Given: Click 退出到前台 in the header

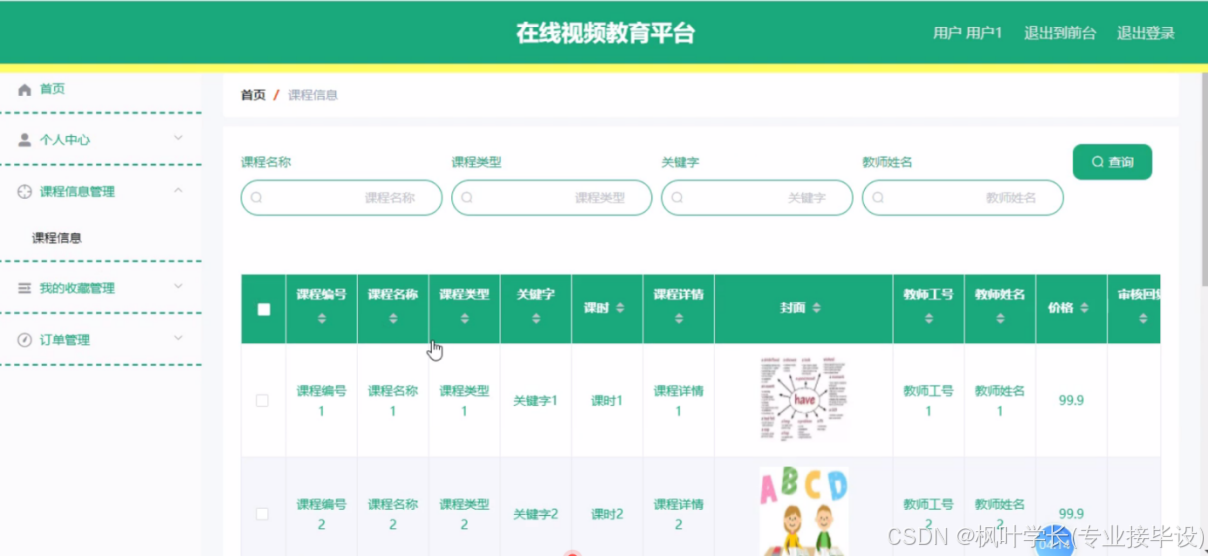Looking at the screenshot, I should tap(1060, 33).
